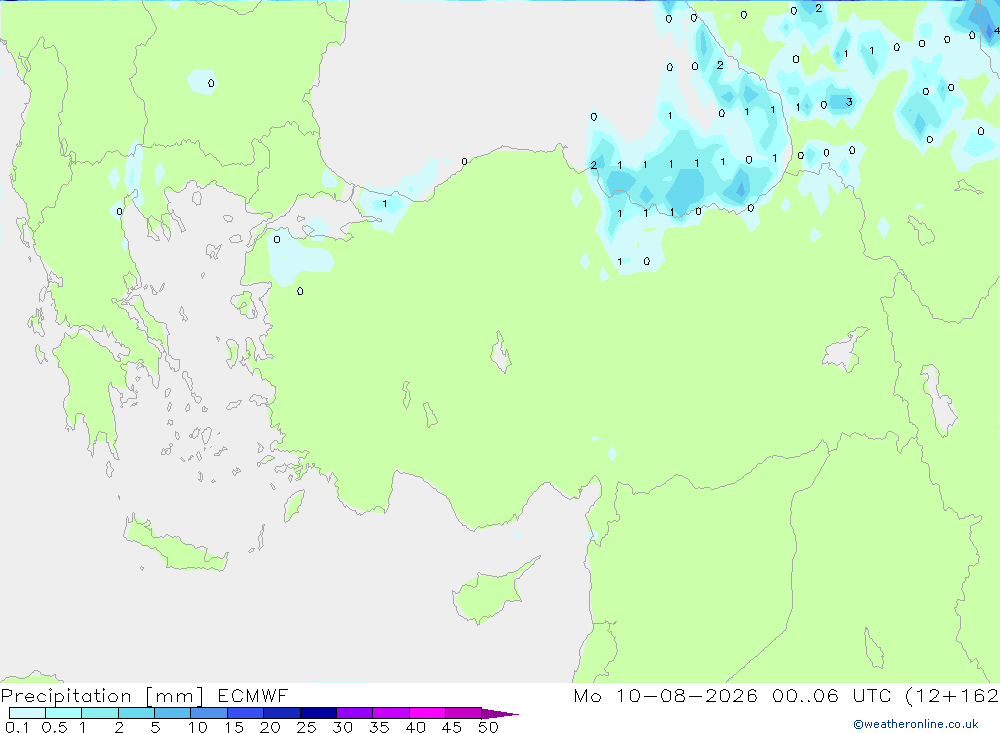Click the '(12+162' forecast step text

(952, 695)
